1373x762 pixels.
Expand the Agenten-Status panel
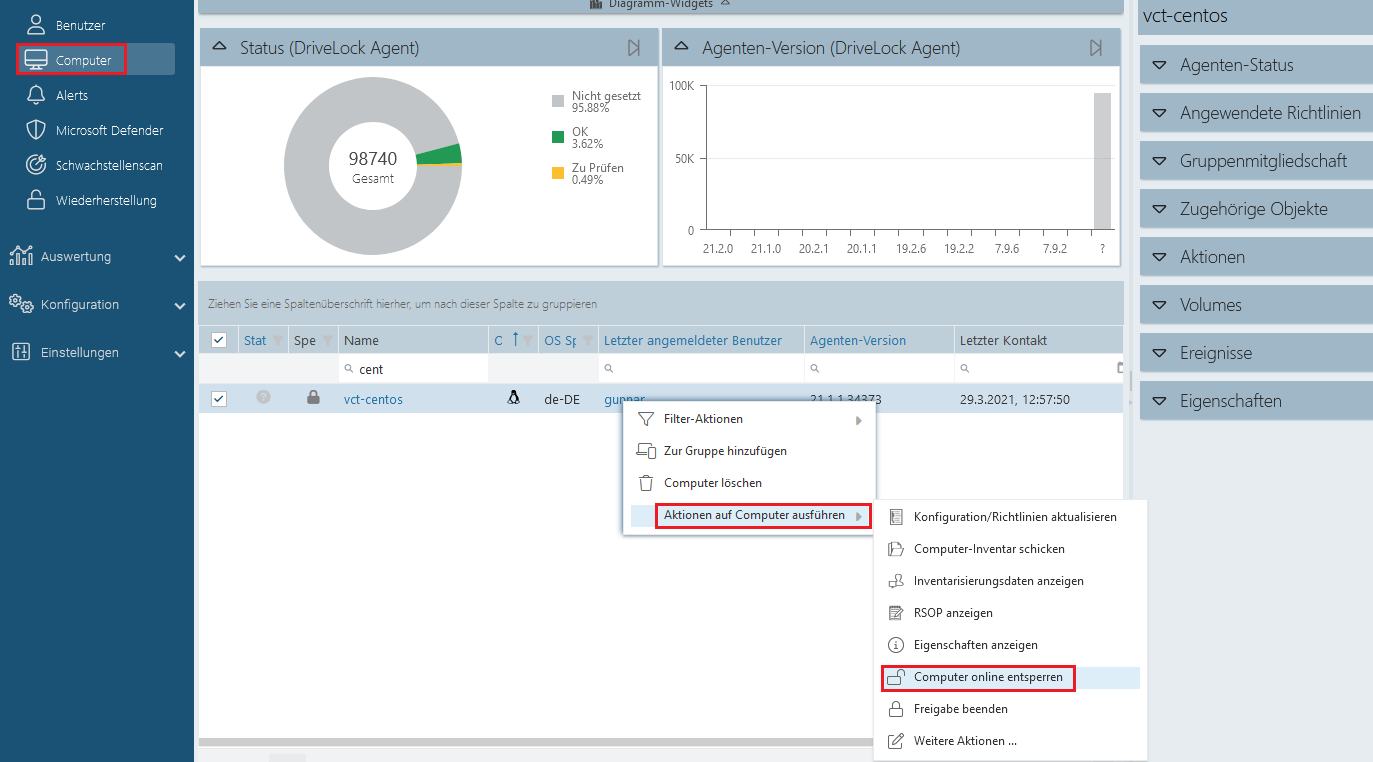pyautogui.click(x=1160, y=65)
